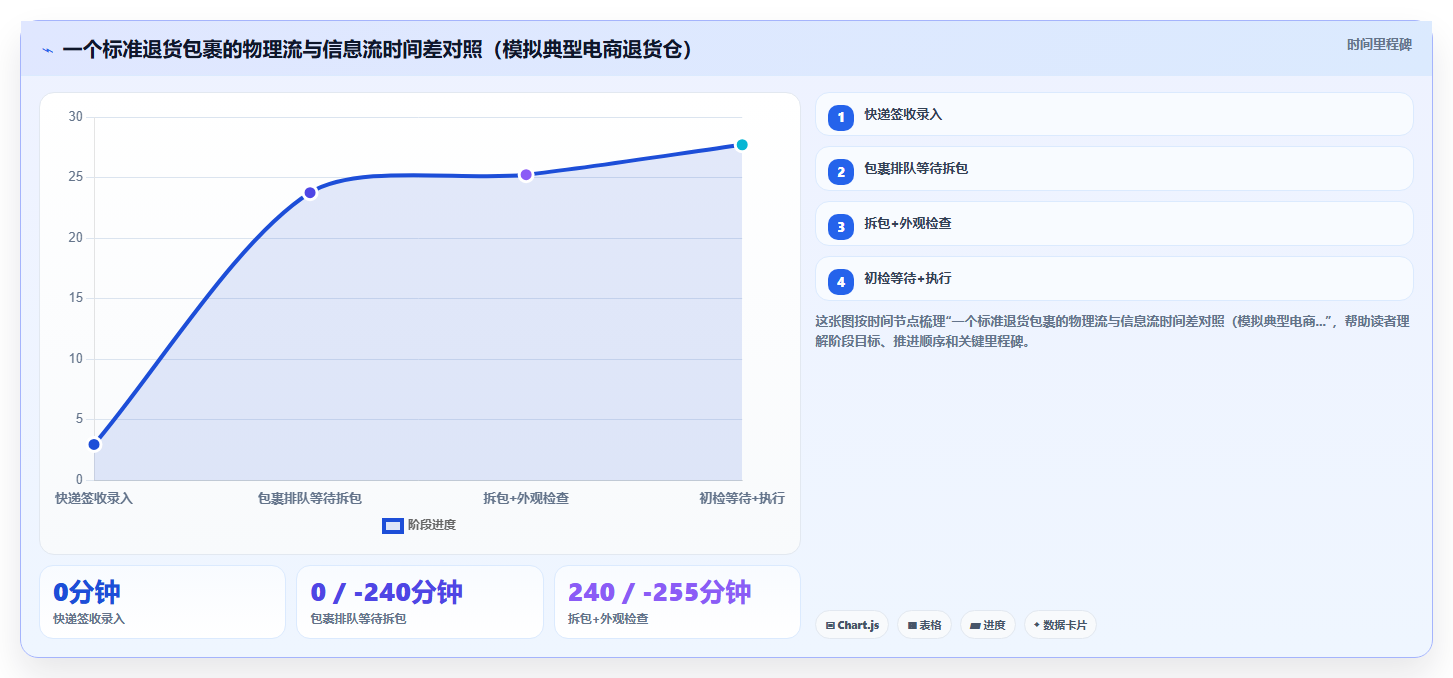Click the number 3 step badge
1453x678 pixels.
pyautogui.click(x=841, y=226)
